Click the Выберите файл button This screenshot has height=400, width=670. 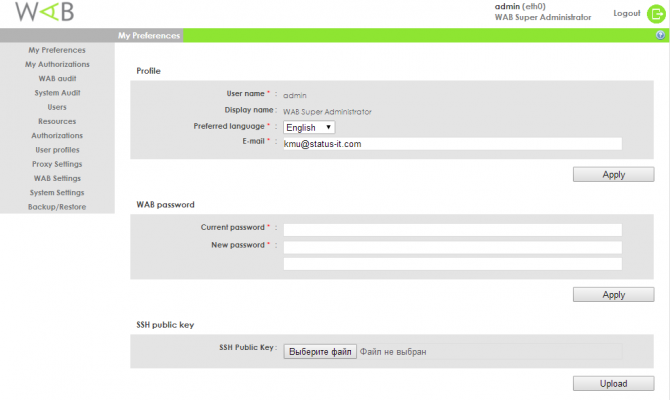(x=320, y=352)
